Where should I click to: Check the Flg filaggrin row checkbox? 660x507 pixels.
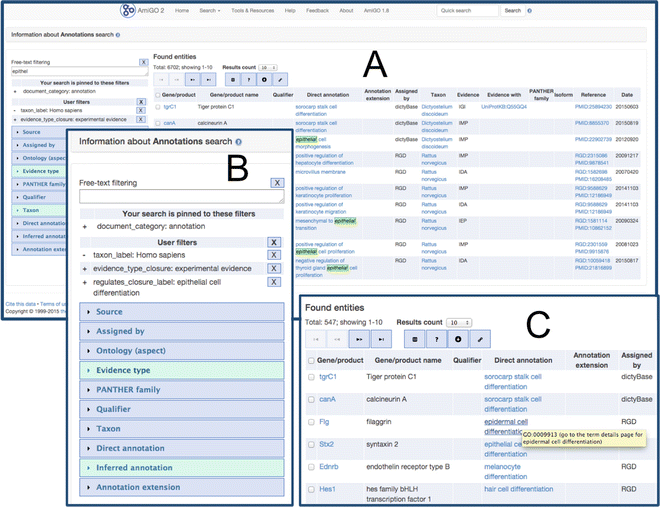pyautogui.click(x=311, y=422)
